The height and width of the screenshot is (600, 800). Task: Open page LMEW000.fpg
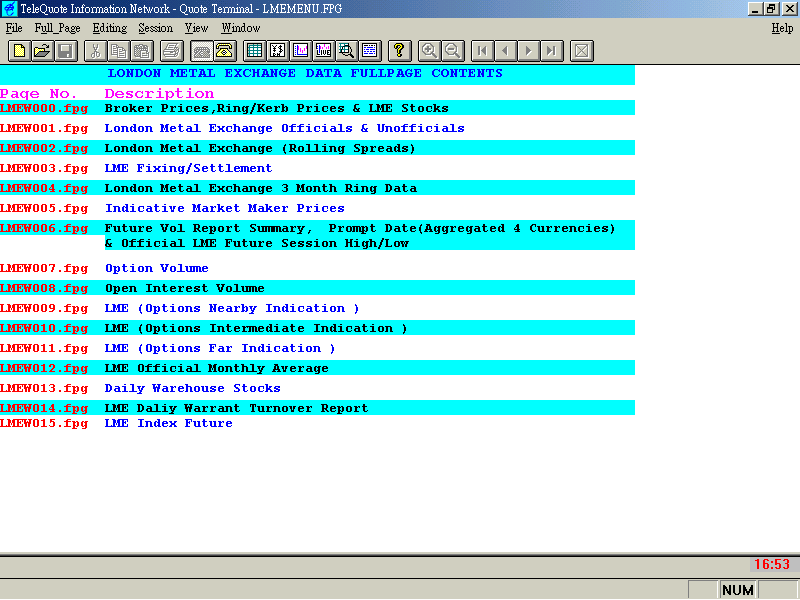tap(44, 108)
